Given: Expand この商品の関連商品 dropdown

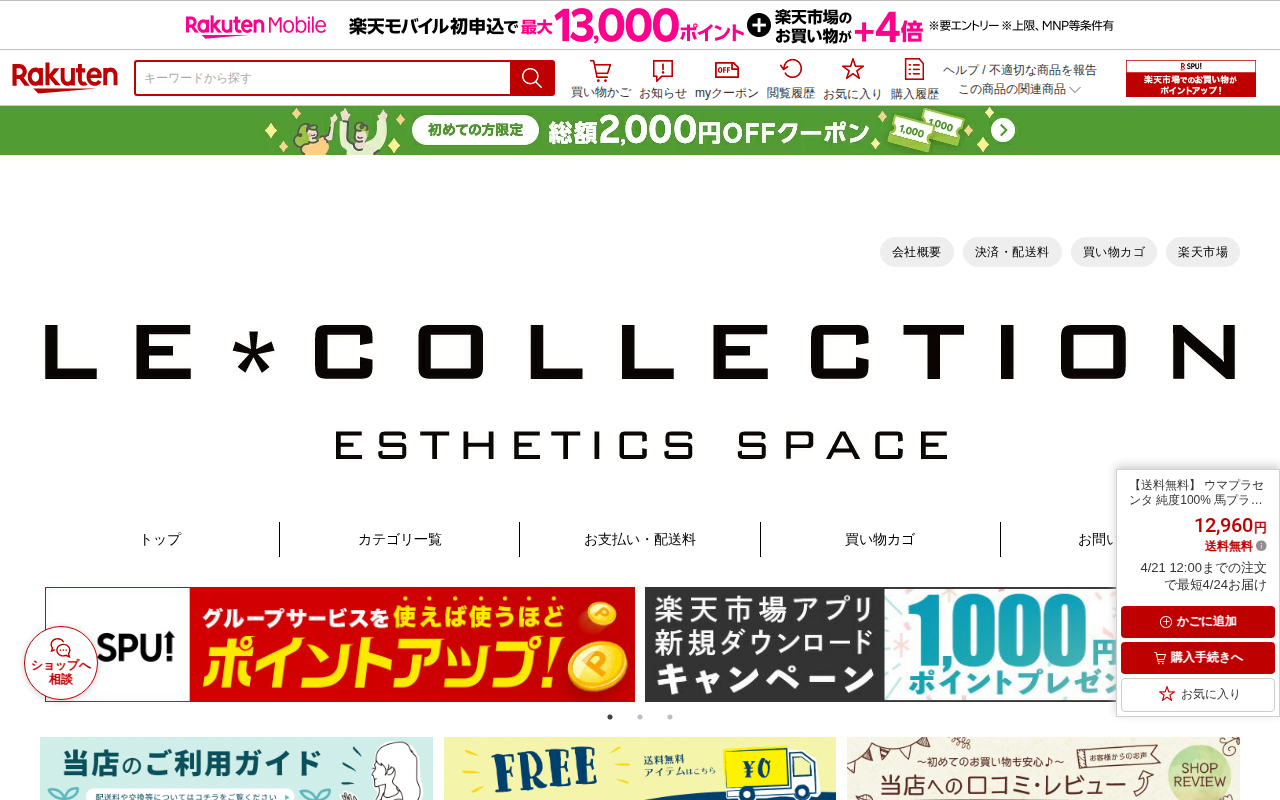Looking at the screenshot, I should 1019,89.
